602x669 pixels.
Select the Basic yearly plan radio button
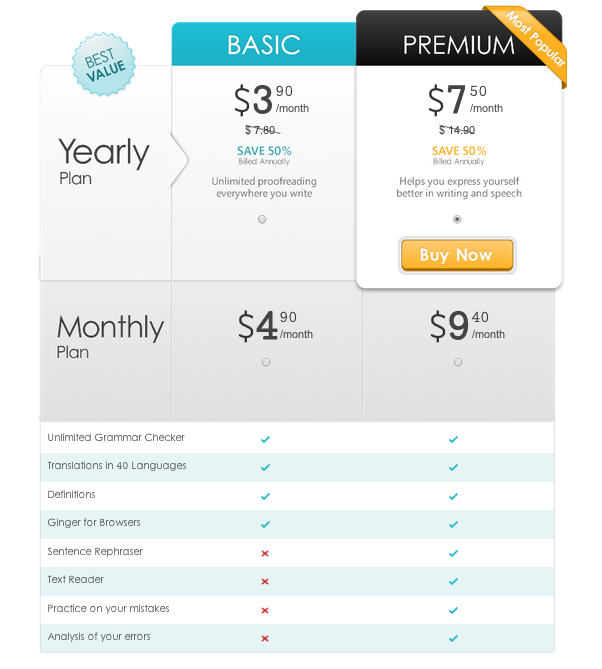262,219
